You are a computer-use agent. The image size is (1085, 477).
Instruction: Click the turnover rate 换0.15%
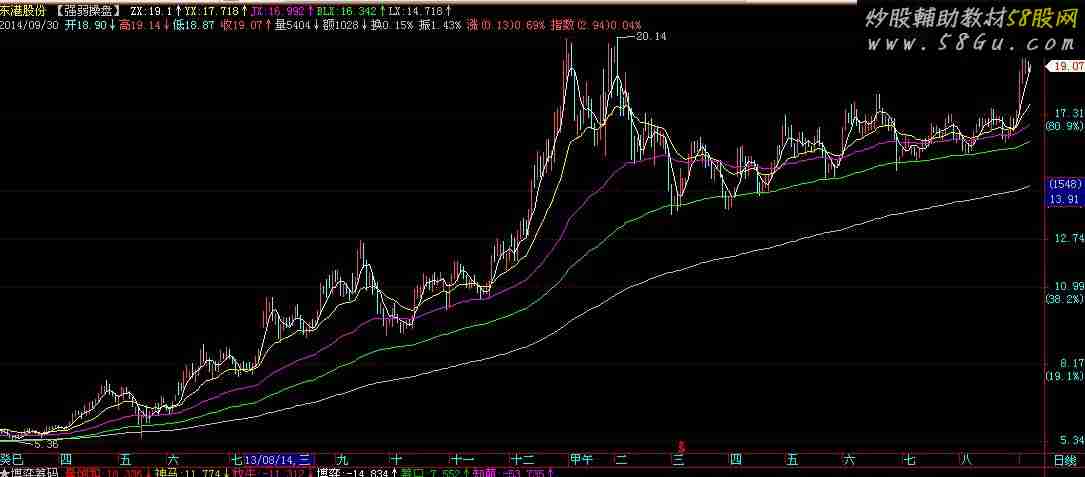click(x=392, y=25)
